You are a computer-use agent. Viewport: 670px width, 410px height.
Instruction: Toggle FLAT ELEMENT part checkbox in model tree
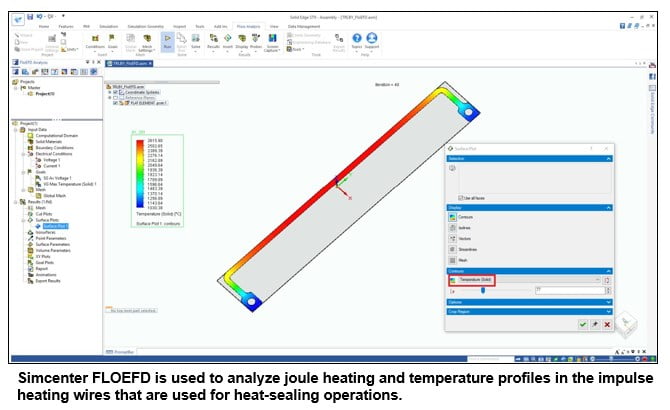[115, 103]
